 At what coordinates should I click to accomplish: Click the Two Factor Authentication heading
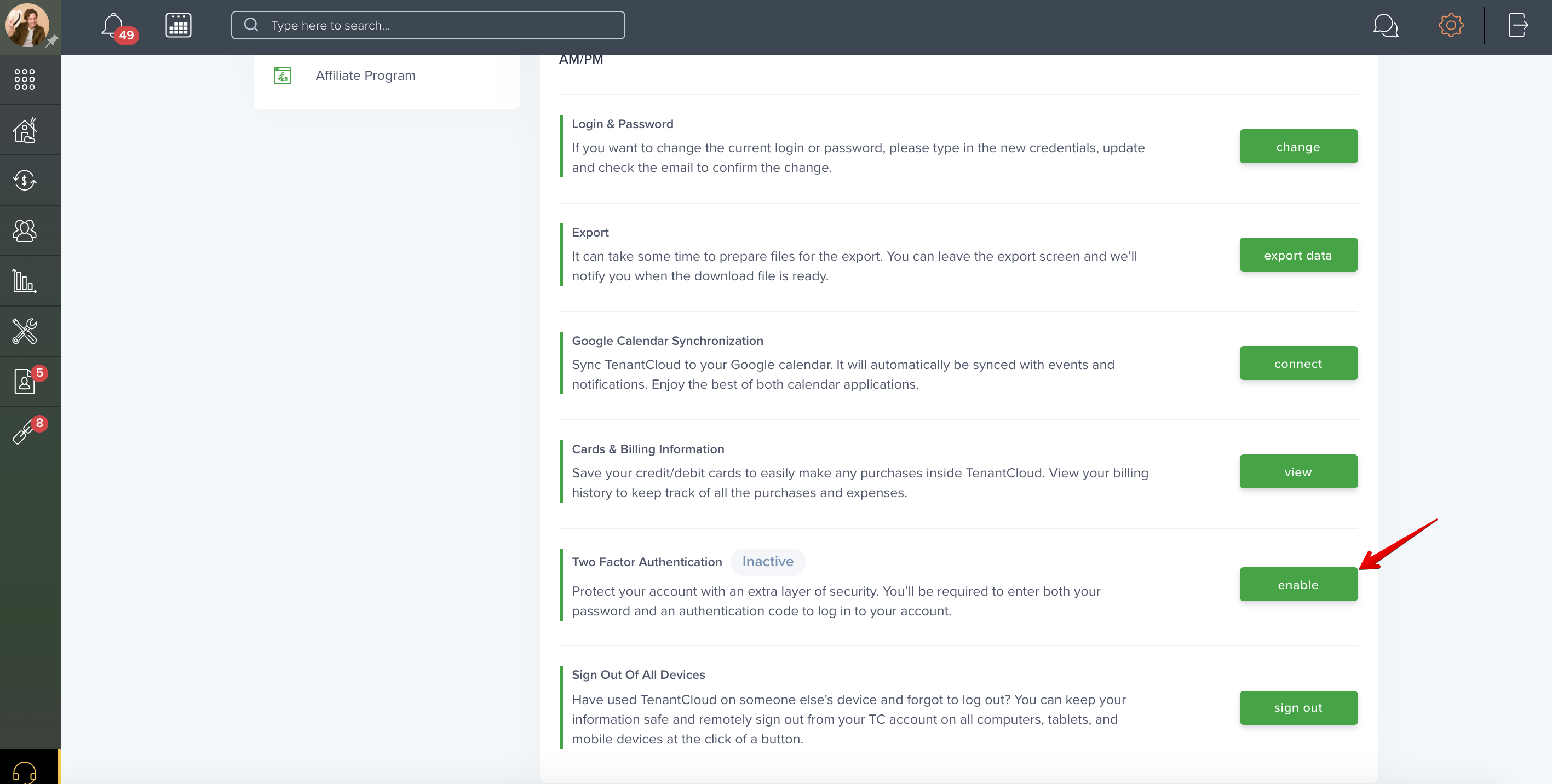646,562
